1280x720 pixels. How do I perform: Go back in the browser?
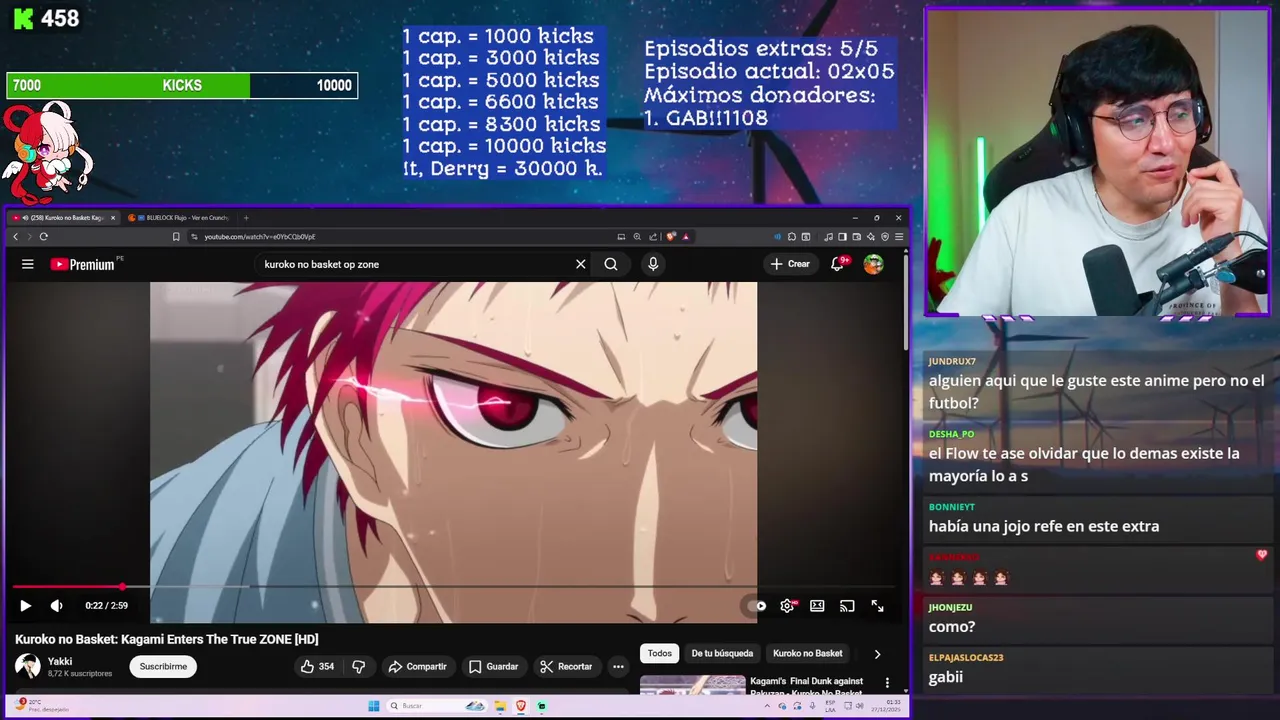[15, 237]
